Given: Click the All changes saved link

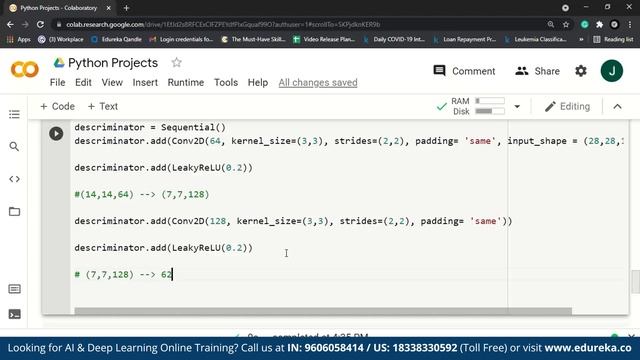Looking at the screenshot, I should point(318,82).
